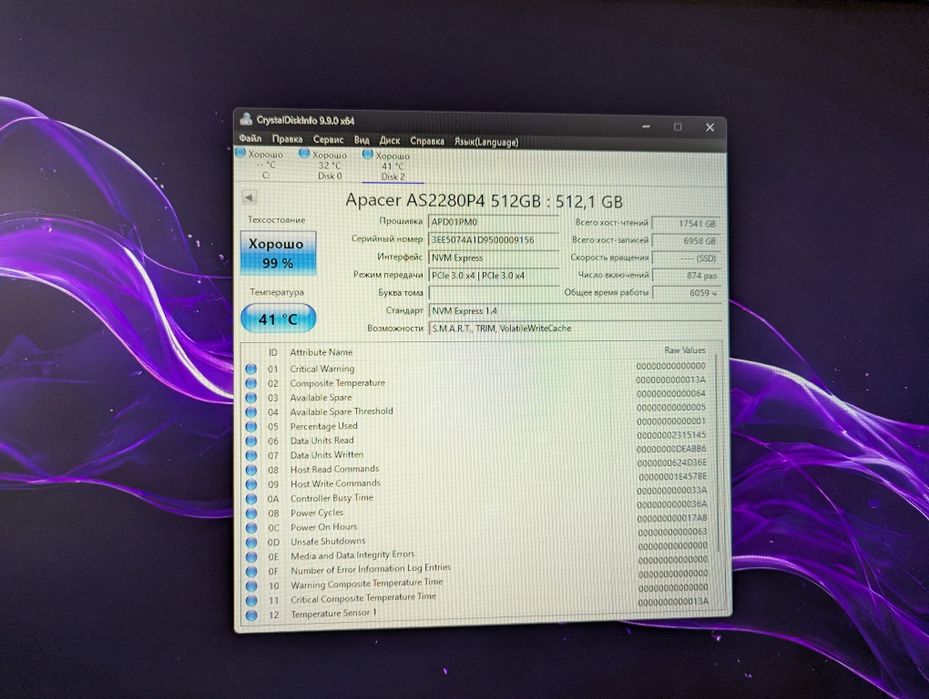This screenshot has width=929, height=699.
Task: Click status icon of Critical Composite Temperature Time row
Action: tap(251, 601)
